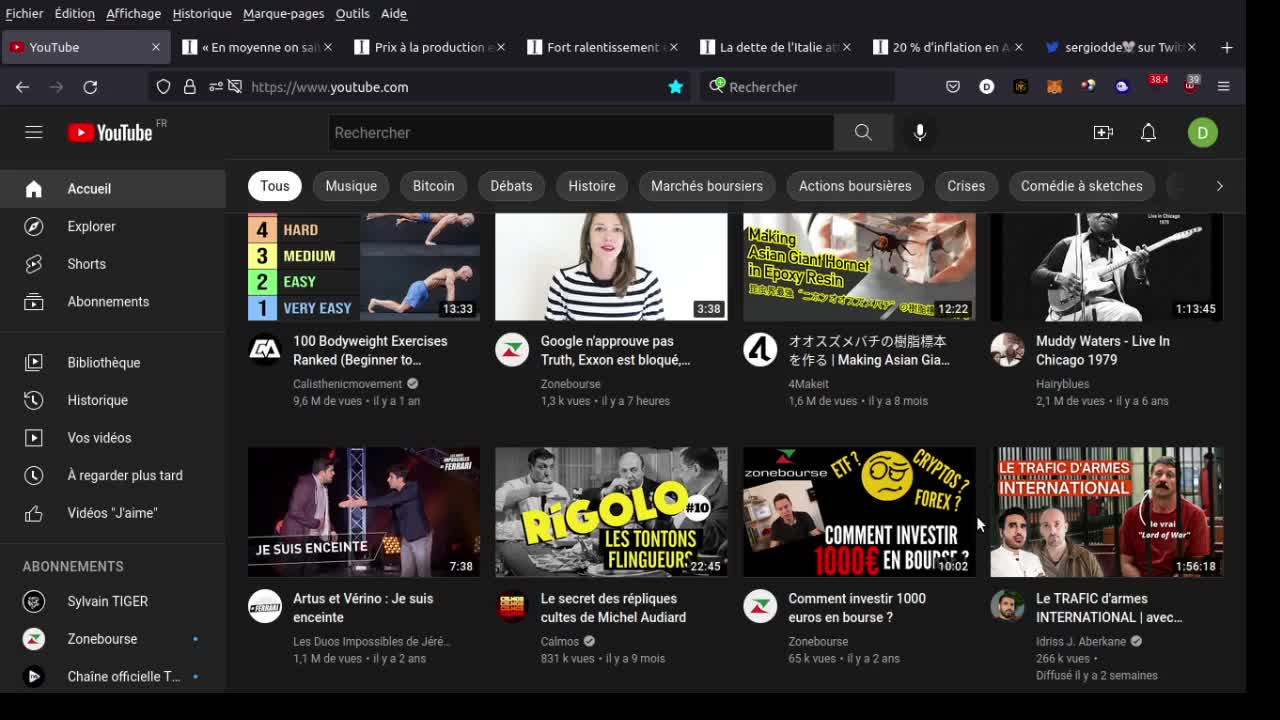
Task: Switch to "La dette de l'Italie" tab
Action: tap(777, 47)
